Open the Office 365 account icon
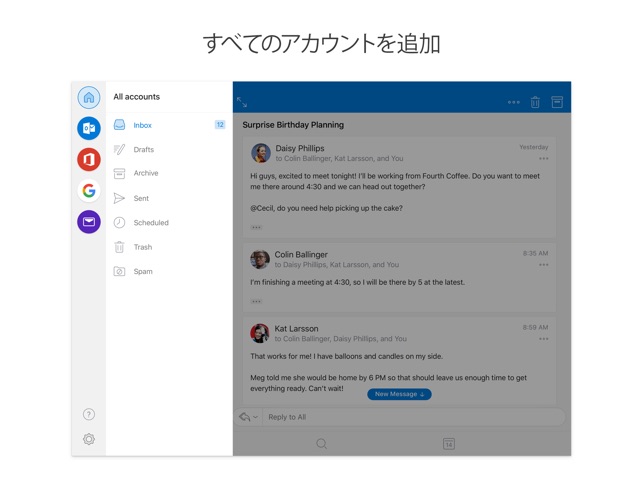This screenshot has height=482, width=643. (x=89, y=160)
